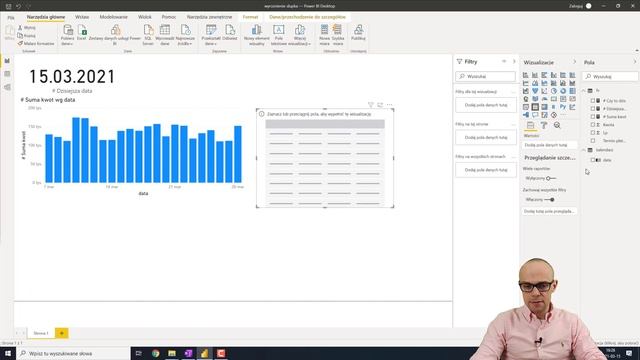This screenshot has height=360, width=640.
Task: Check the Kwota field checkbox
Action: pos(593,125)
